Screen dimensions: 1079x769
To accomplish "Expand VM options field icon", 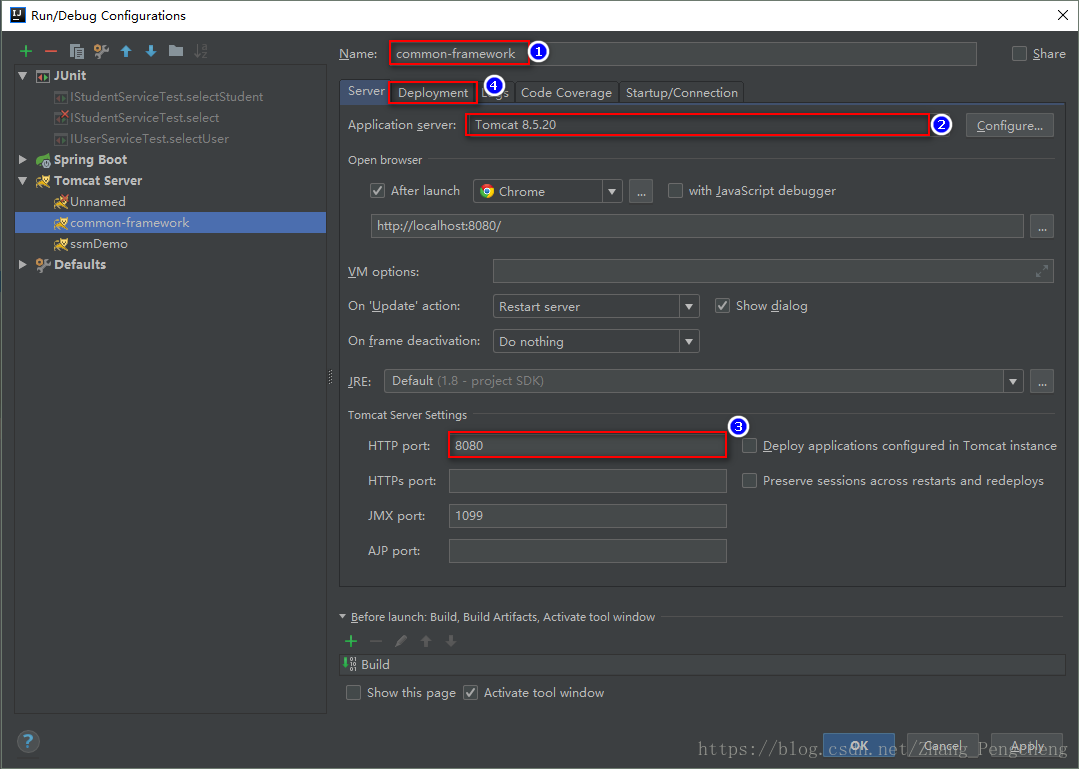I will pyautogui.click(x=1042, y=272).
